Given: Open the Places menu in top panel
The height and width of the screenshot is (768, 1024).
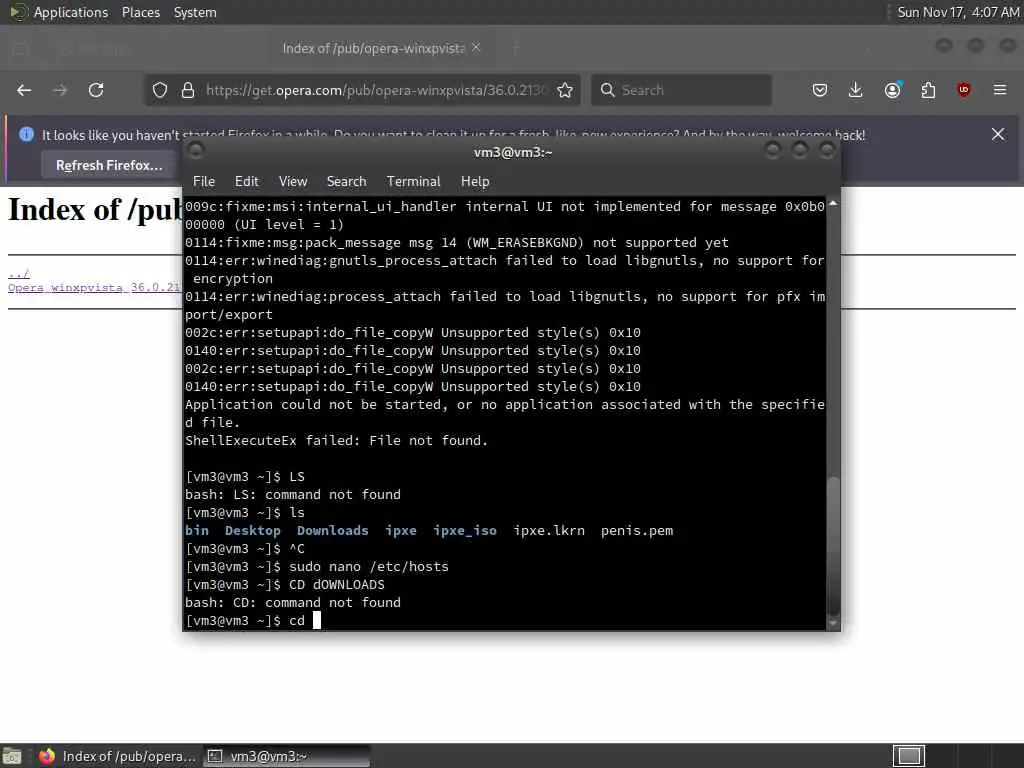Looking at the screenshot, I should pos(140,12).
